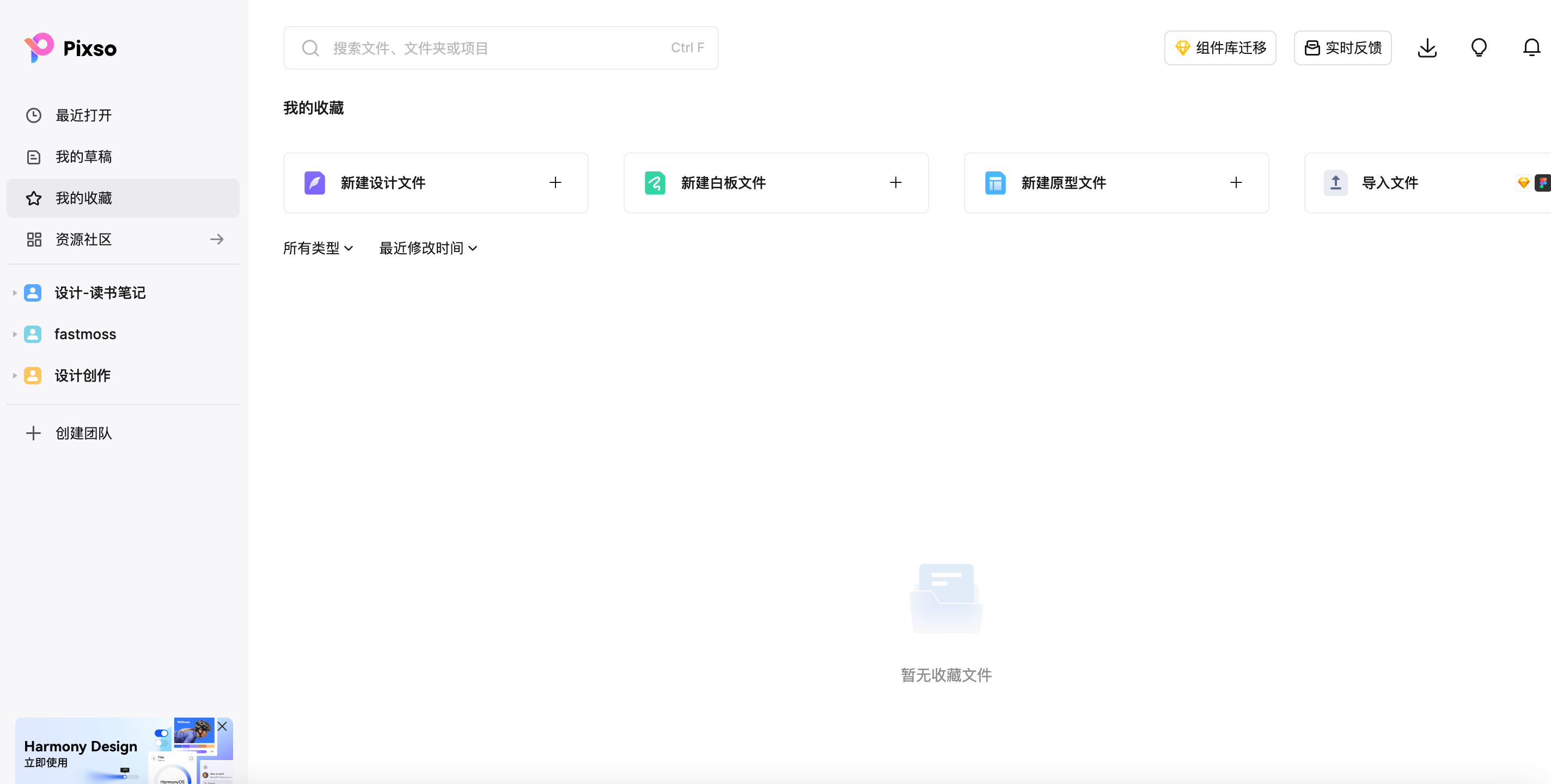Click 创建团队 to create team
Screen dimensions: 1551x784
tap(84, 433)
